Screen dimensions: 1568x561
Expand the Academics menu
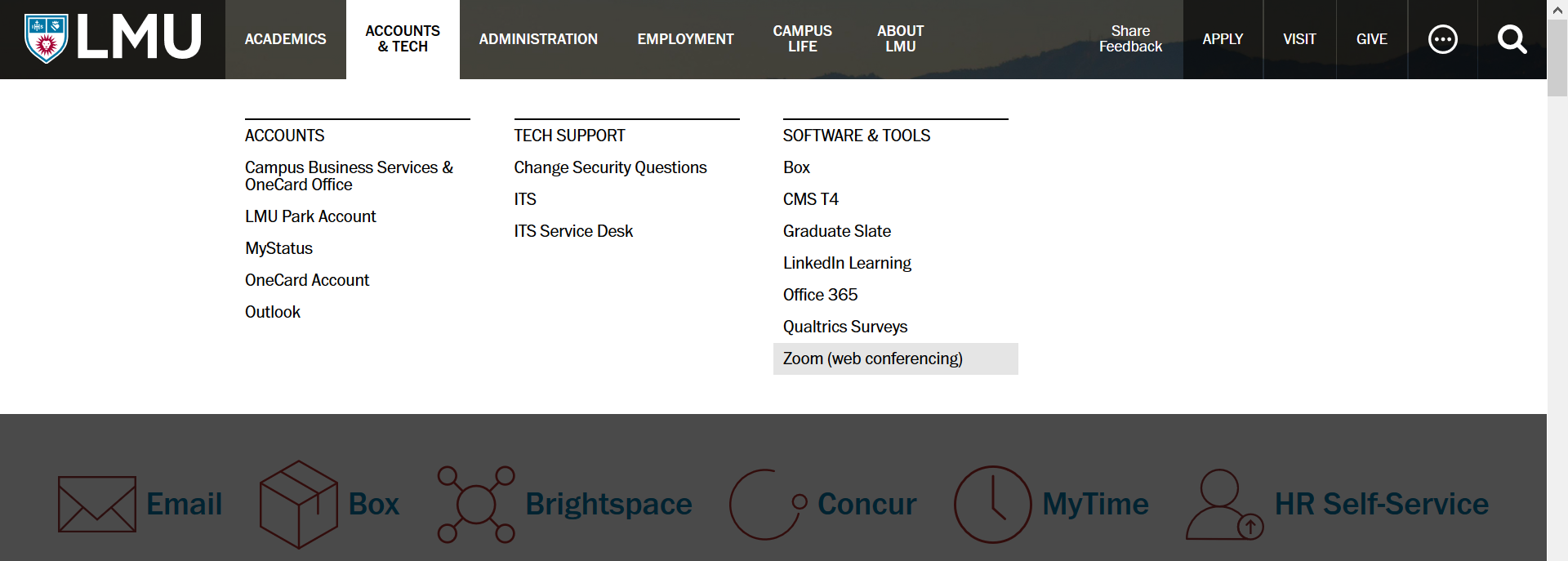[285, 39]
